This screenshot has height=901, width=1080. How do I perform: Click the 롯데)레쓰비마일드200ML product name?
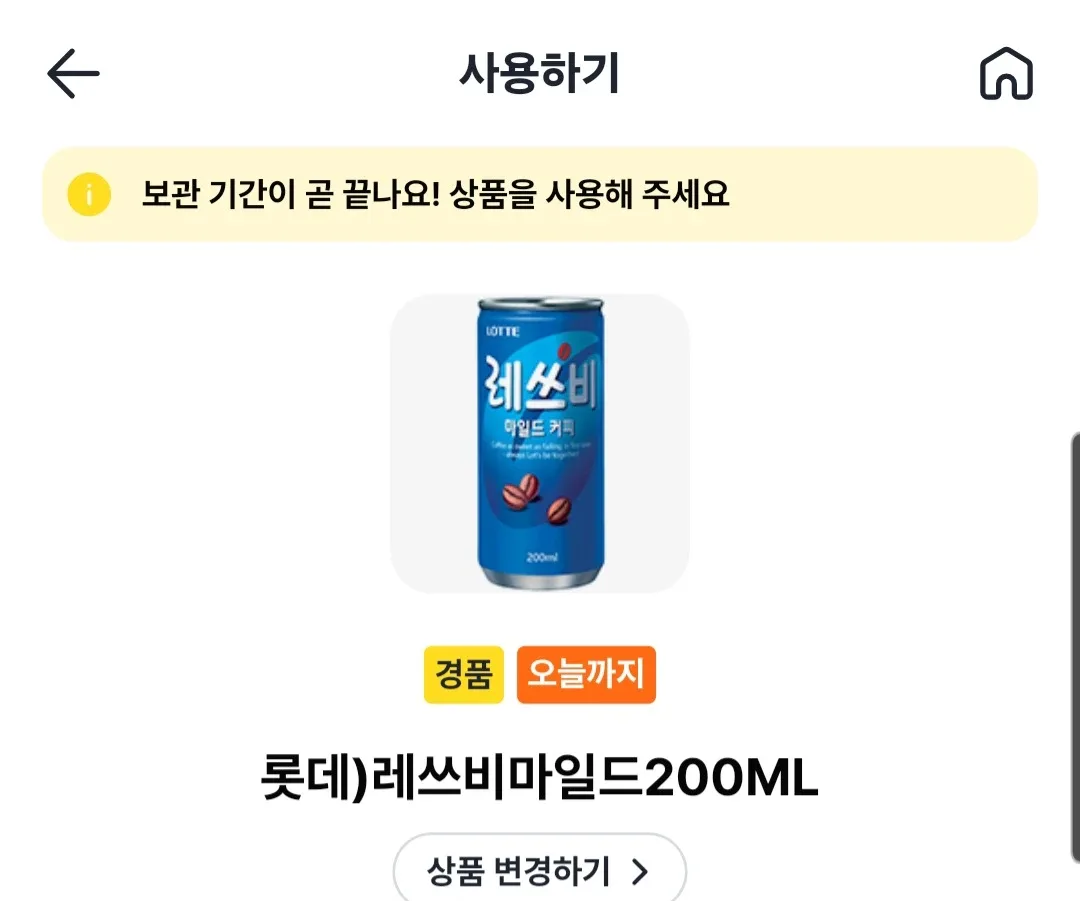coord(539,778)
